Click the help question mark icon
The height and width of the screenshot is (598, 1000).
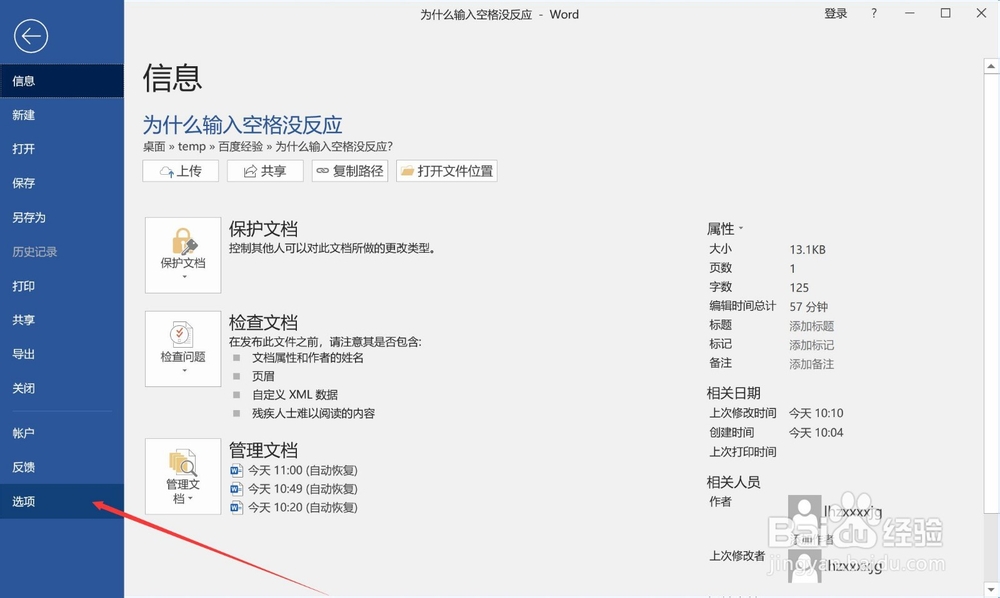pyautogui.click(x=874, y=13)
